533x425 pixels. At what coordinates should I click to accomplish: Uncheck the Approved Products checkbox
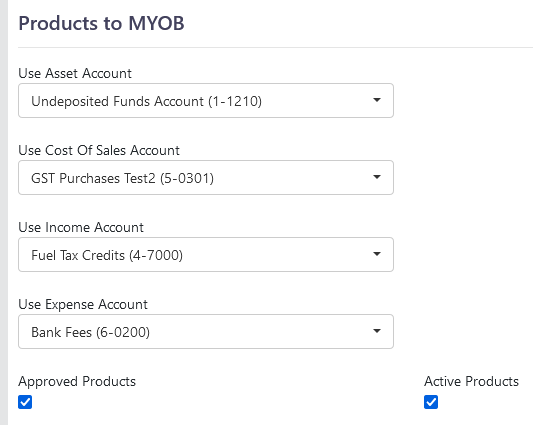[x=25, y=402]
